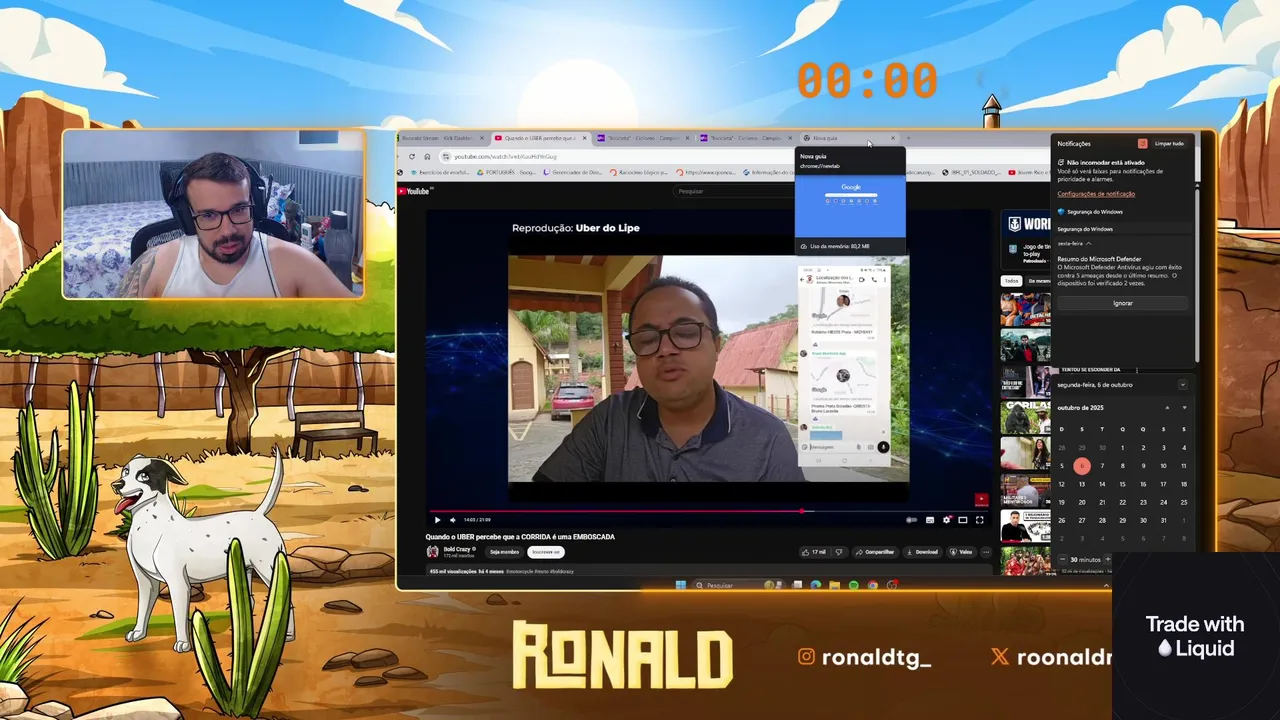Open the GORILAS recommended video thumbnail
Viewport: 1280px width, 720px height.
(x=1025, y=417)
